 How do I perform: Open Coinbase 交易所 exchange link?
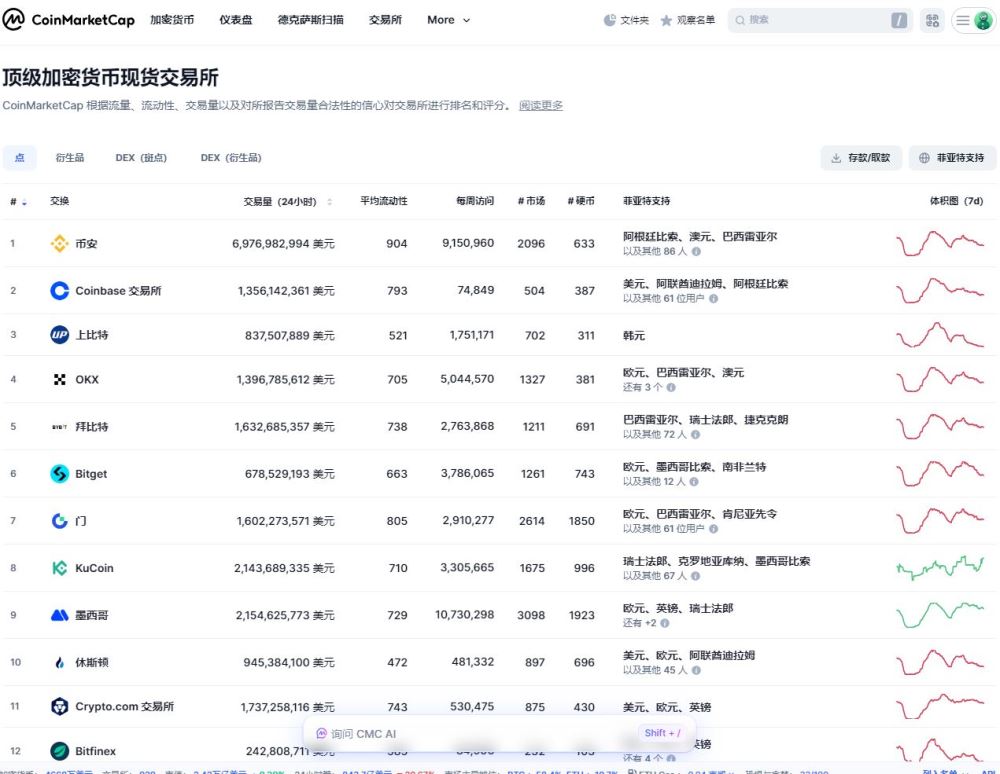[x=118, y=291]
